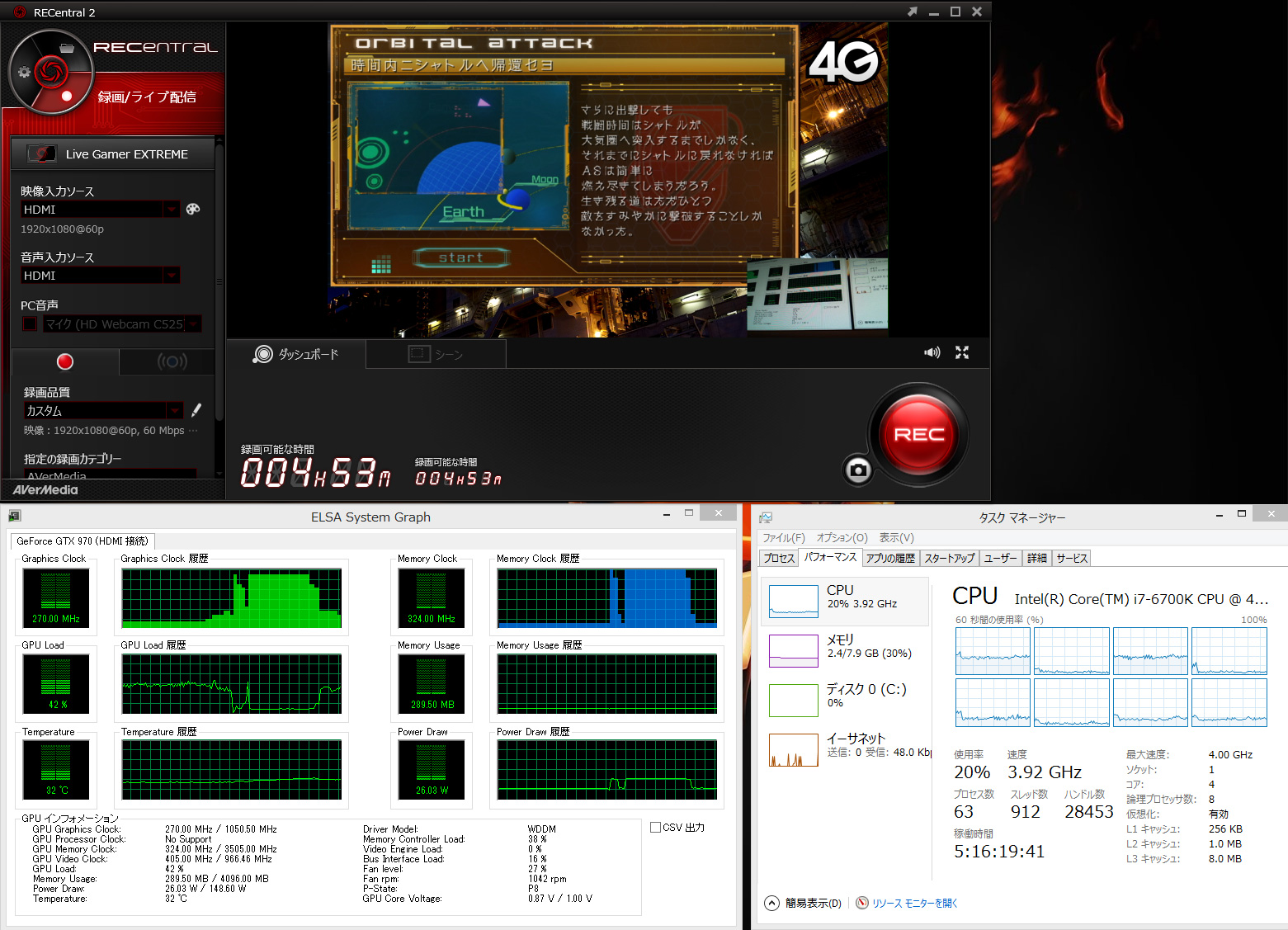Select the メモリ performance item
Screen dimensions: 1288x930
coord(845,650)
